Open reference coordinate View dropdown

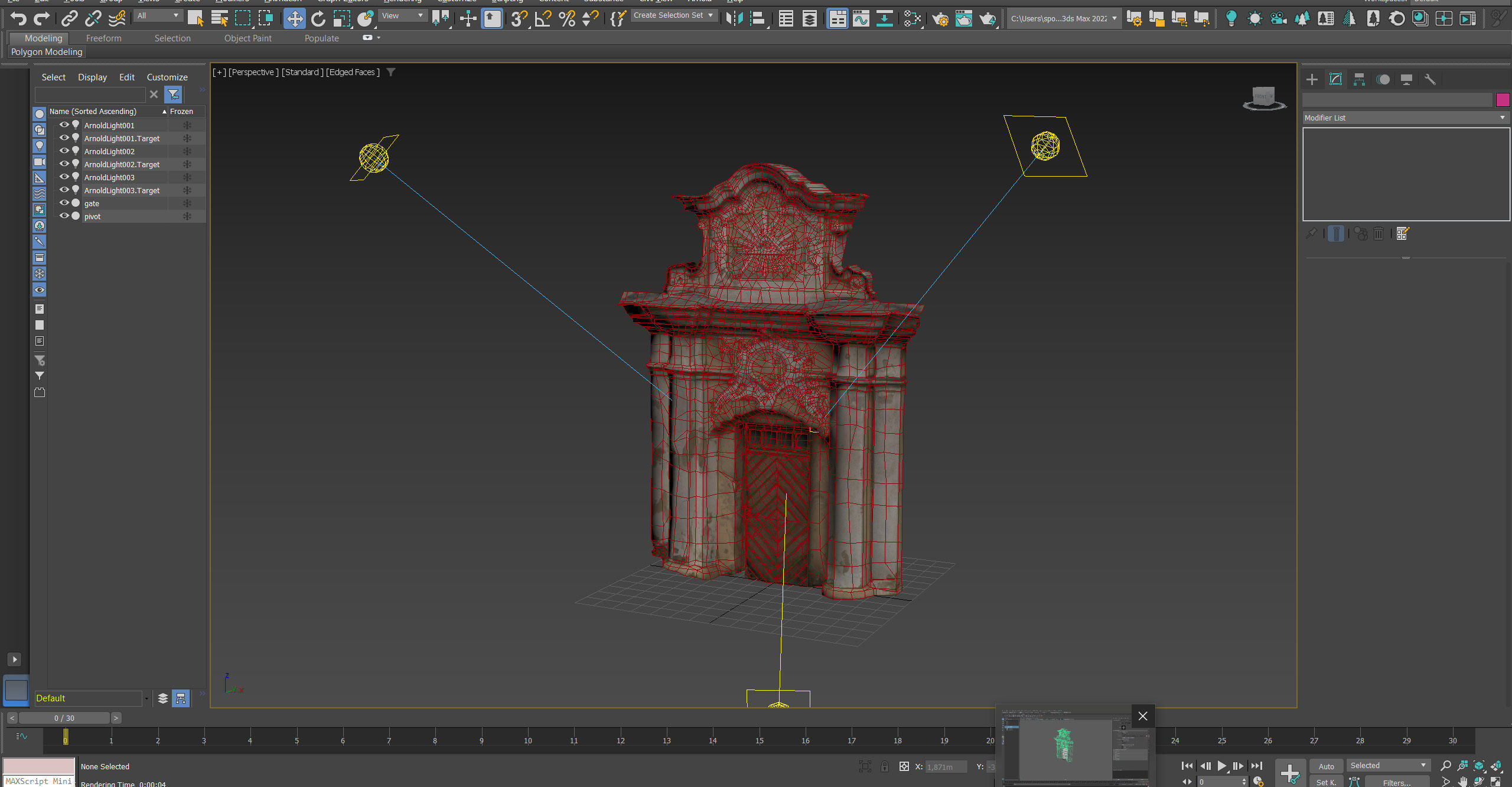403,16
